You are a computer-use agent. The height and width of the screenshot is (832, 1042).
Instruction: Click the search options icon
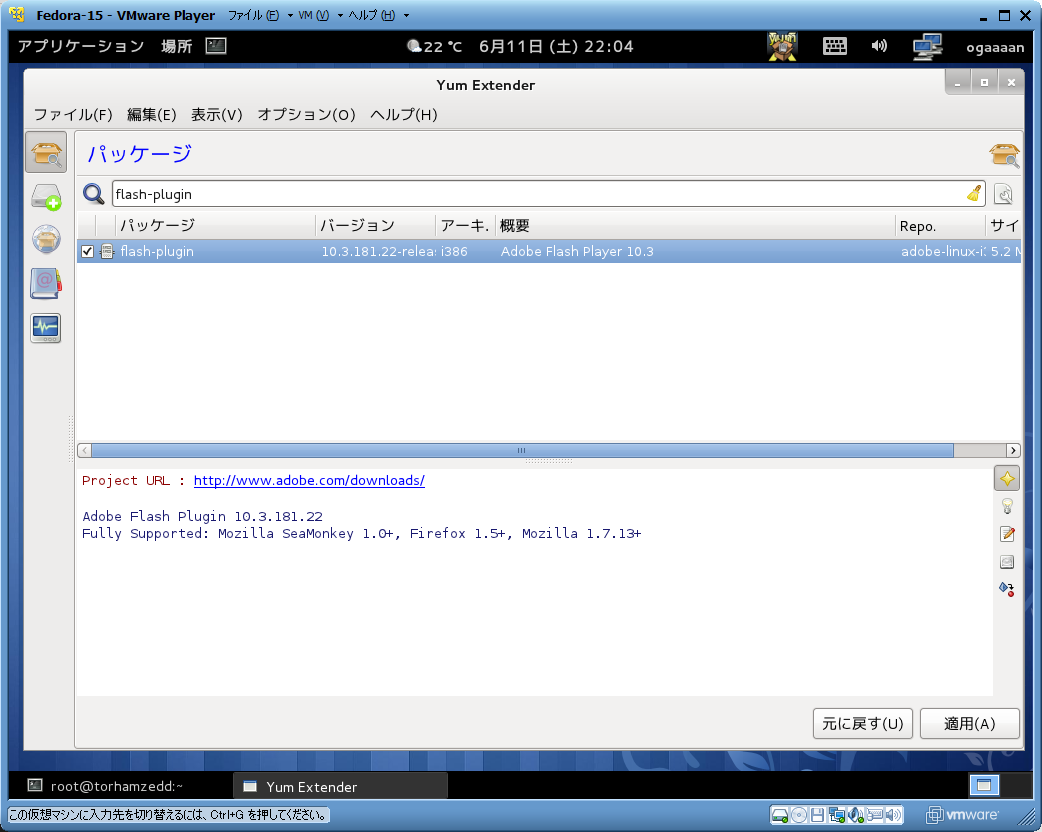(x=1003, y=194)
